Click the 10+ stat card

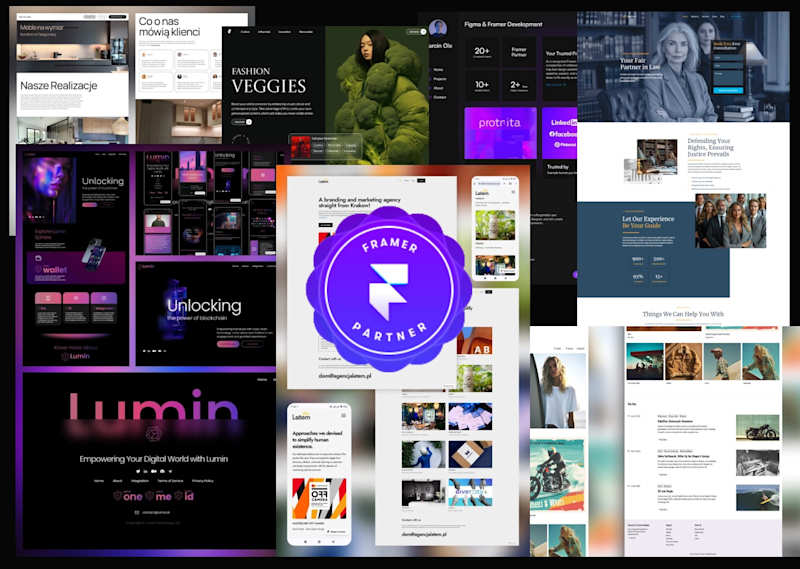pos(482,85)
